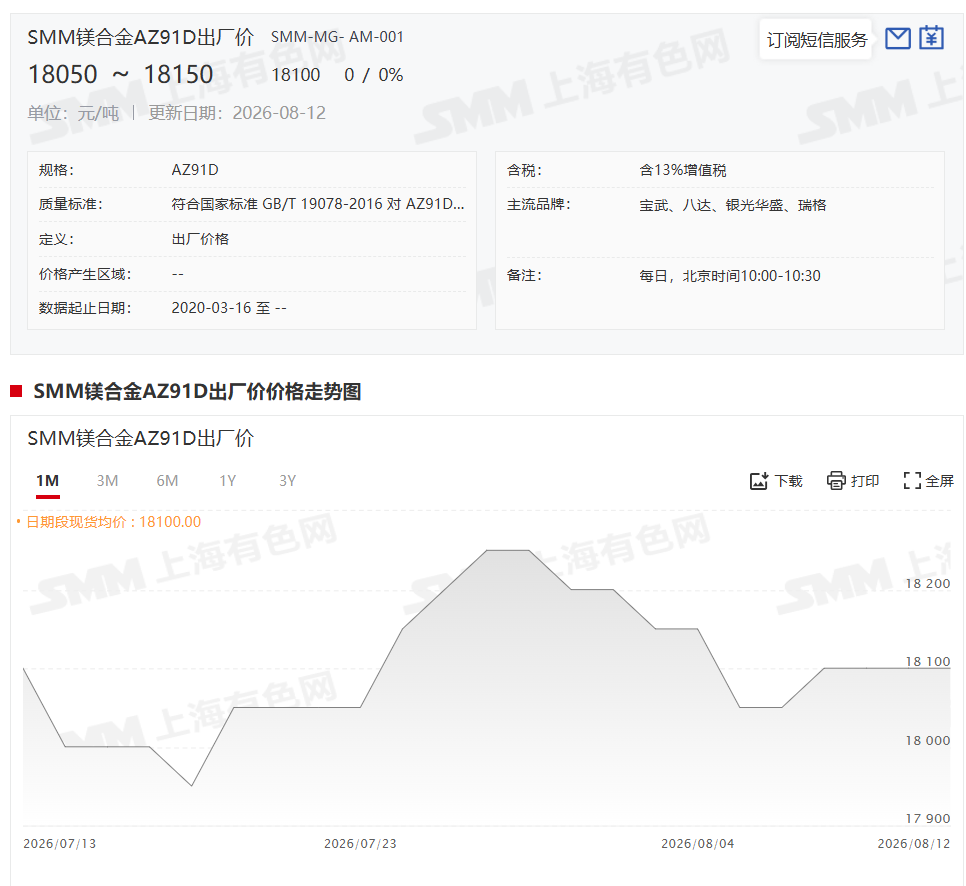This screenshot has width=966, height=886.
Task: Switch to the 3Y range tab
Action: pyautogui.click(x=287, y=481)
